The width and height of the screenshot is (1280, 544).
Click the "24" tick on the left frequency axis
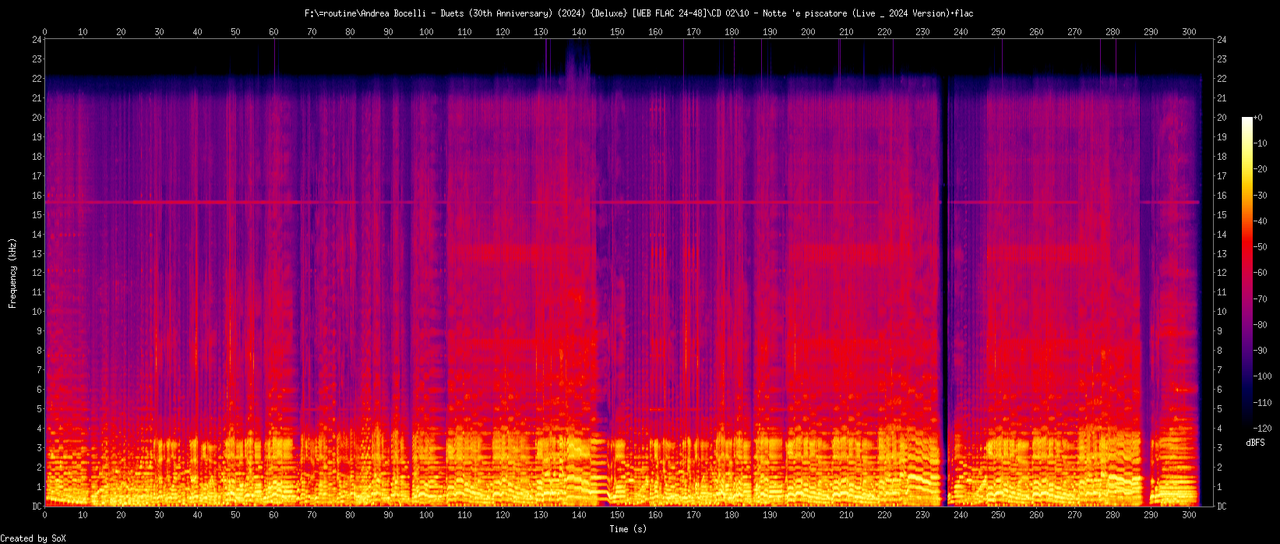pos(36,40)
